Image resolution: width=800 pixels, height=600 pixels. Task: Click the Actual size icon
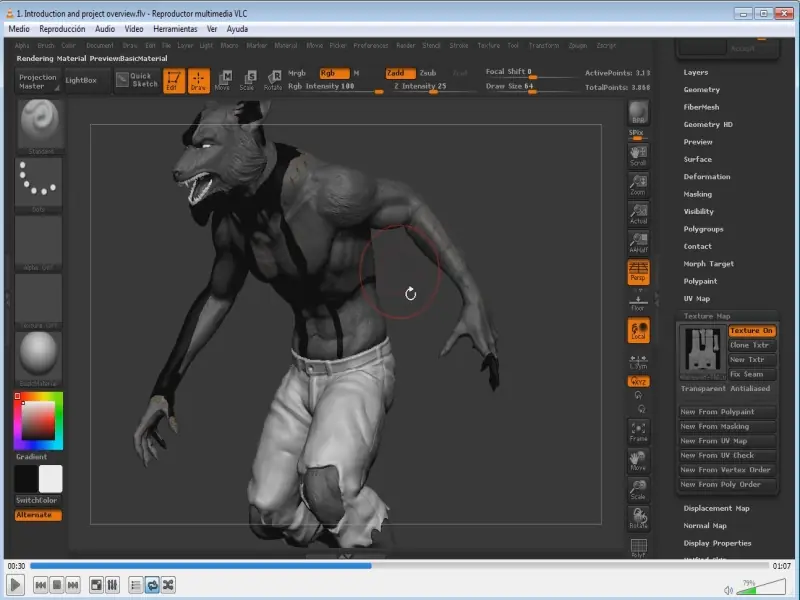[638, 214]
